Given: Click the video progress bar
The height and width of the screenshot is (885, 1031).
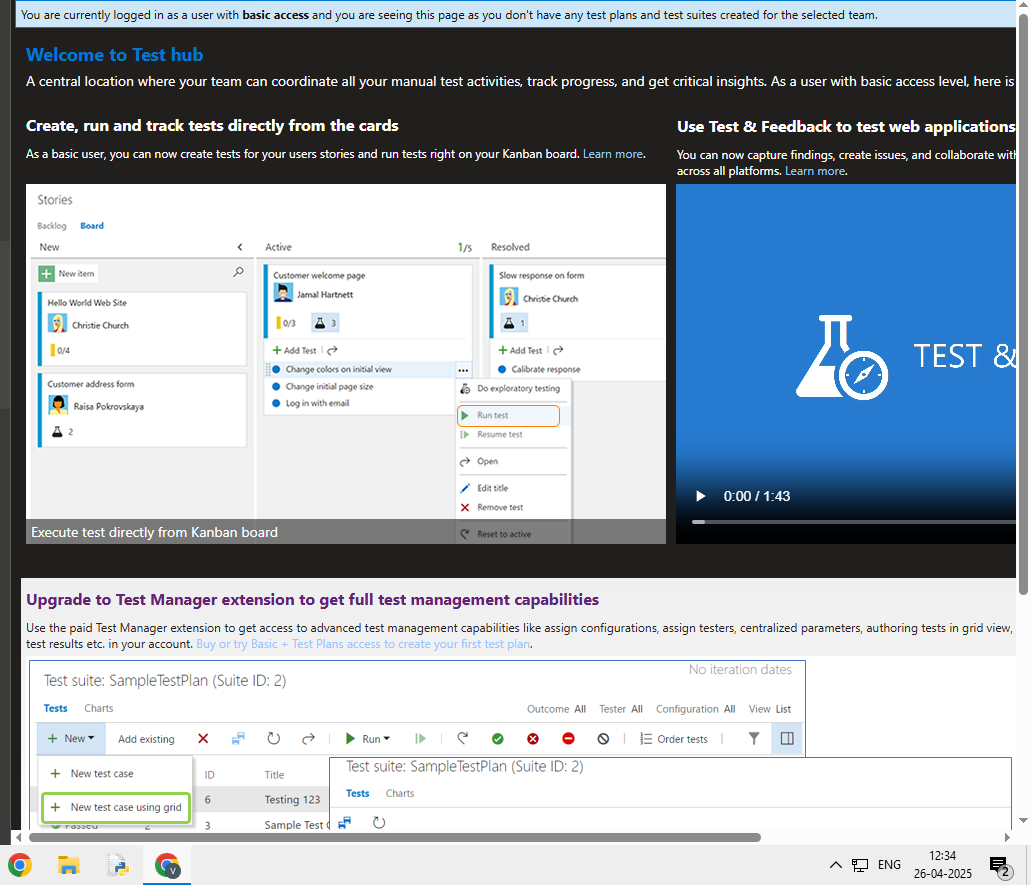Looking at the screenshot, I should [x=853, y=521].
